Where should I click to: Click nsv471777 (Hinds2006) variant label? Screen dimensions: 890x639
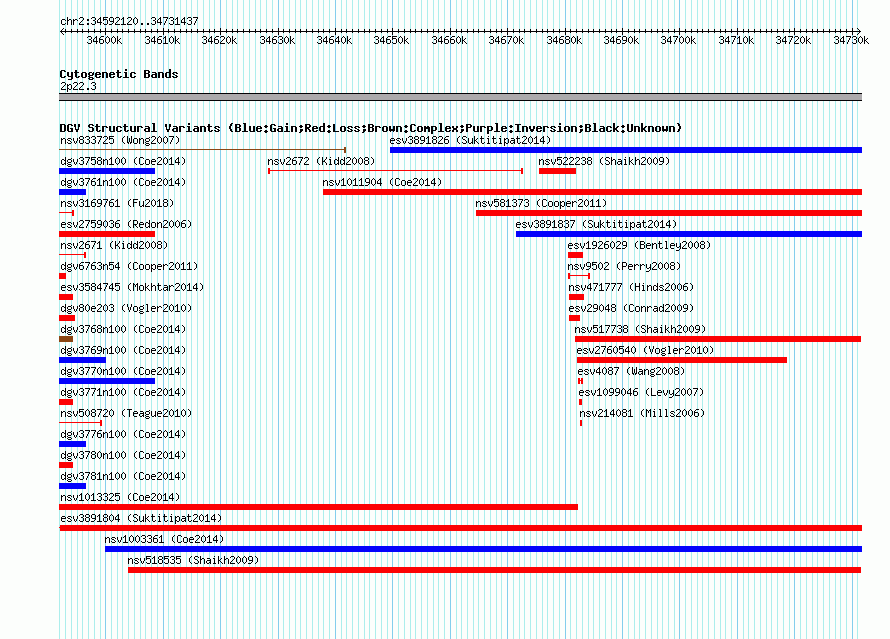click(x=631, y=287)
